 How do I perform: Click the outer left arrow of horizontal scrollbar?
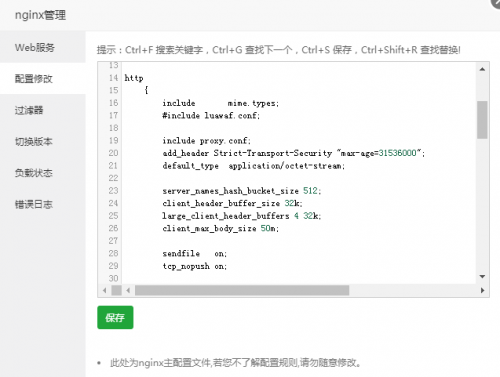point(105,290)
